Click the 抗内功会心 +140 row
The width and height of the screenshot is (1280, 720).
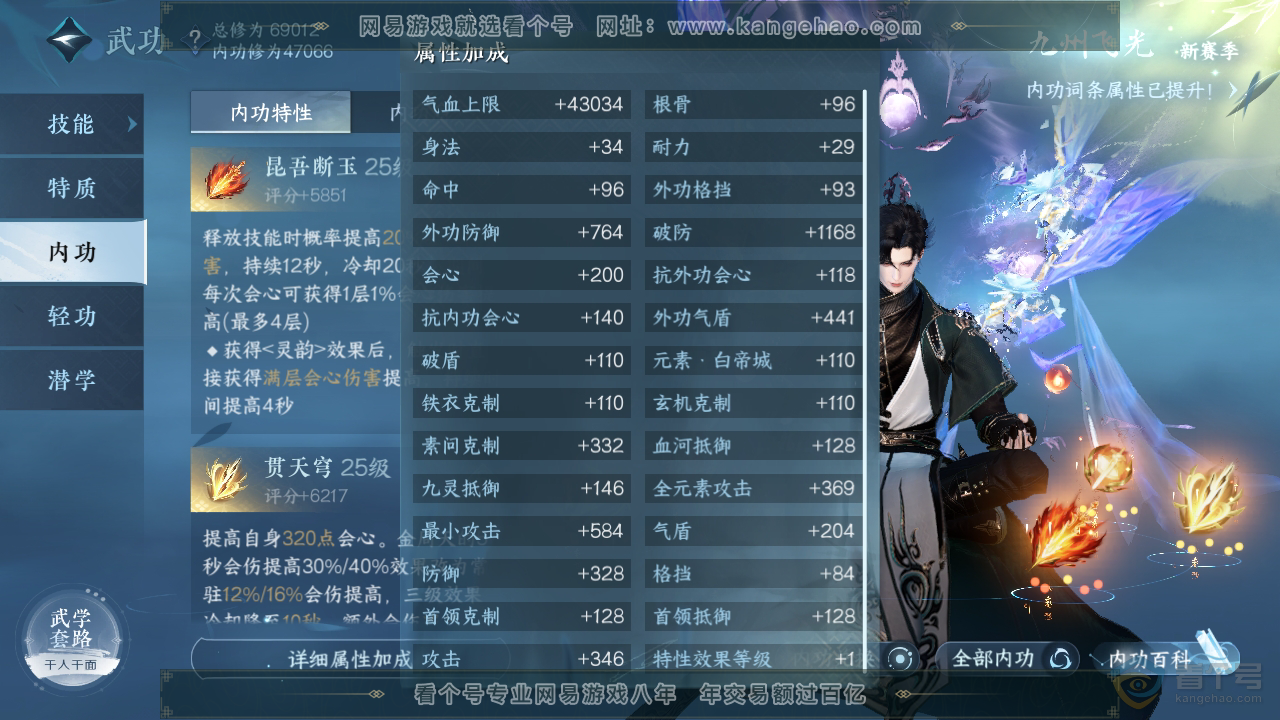pos(522,317)
